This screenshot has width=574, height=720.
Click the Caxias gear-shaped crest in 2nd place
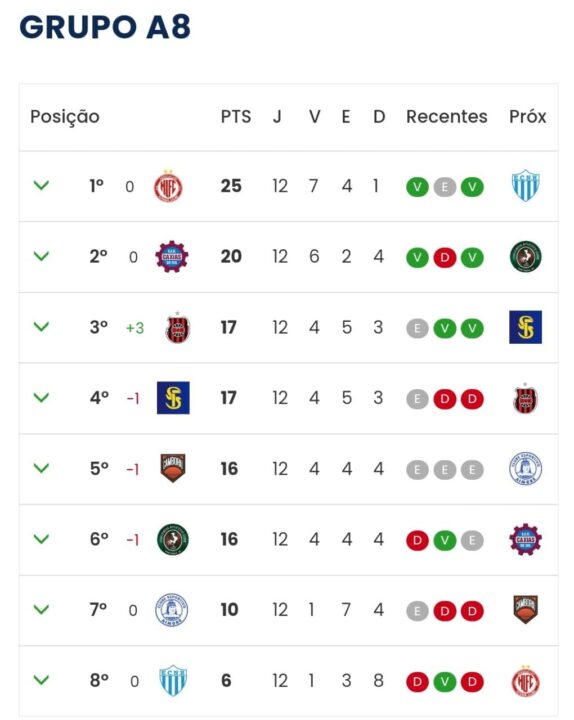172,257
